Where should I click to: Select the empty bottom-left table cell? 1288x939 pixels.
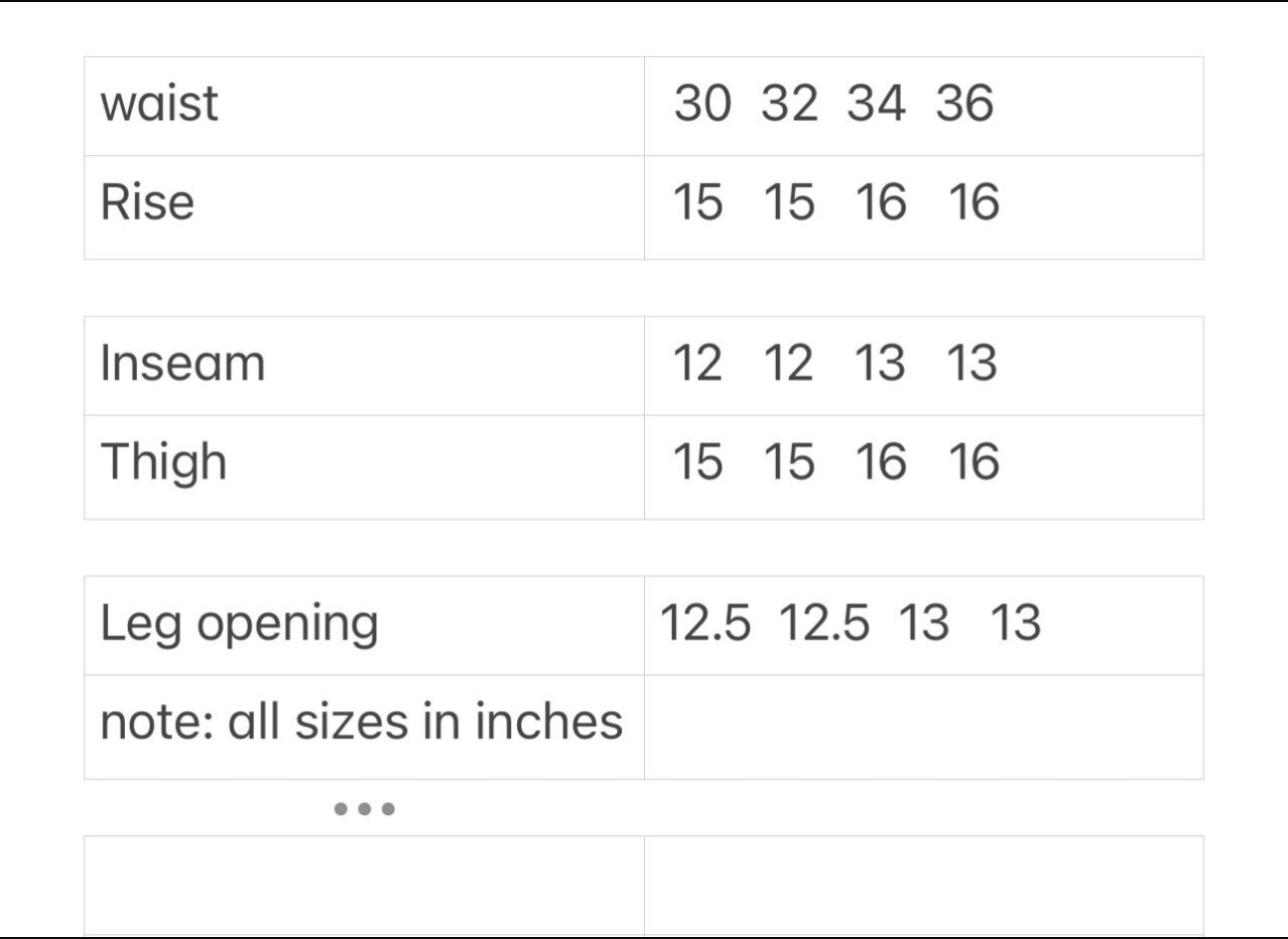(x=364, y=884)
